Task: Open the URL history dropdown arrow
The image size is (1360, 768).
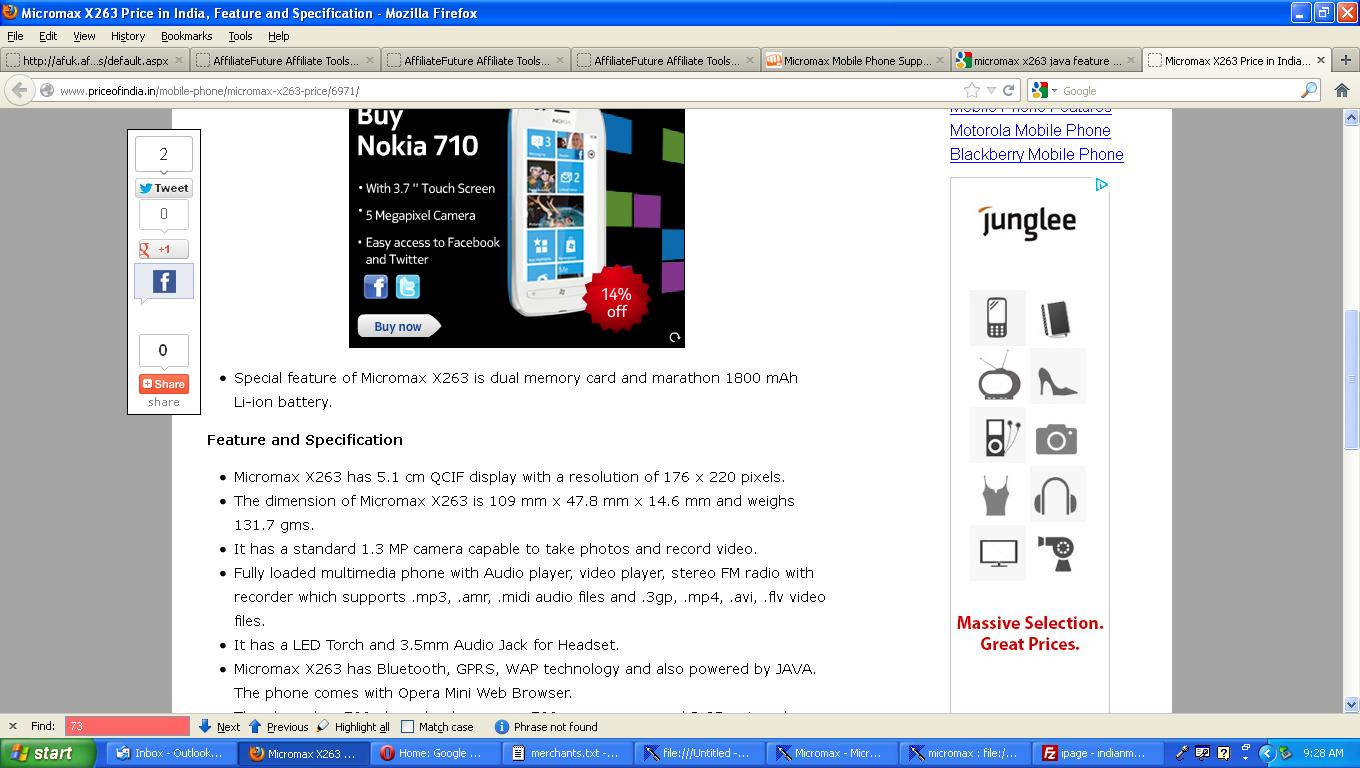Action: pyautogui.click(x=991, y=90)
